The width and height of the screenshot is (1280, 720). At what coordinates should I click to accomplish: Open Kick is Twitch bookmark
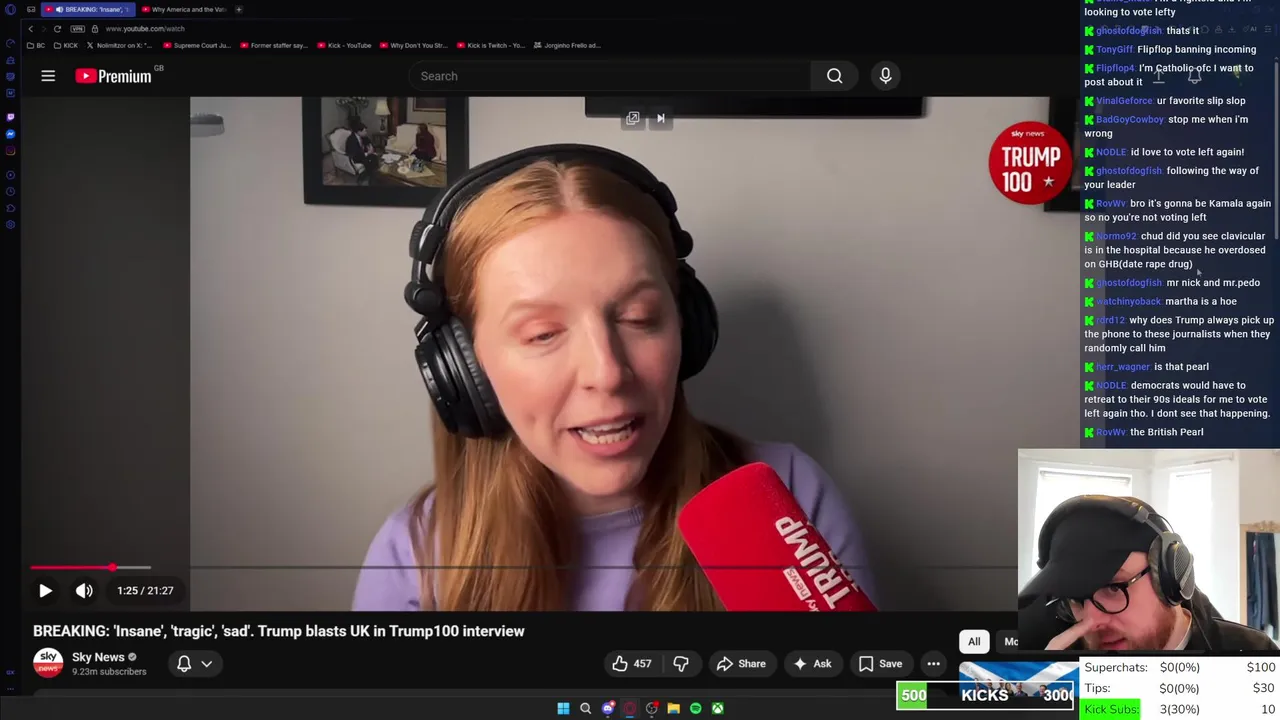[490, 46]
